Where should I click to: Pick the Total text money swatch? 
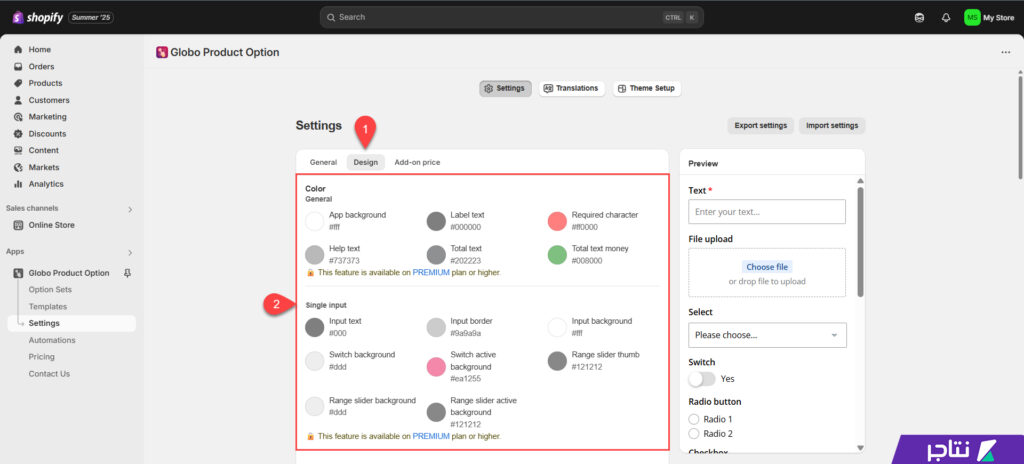[x=557, y=255]
